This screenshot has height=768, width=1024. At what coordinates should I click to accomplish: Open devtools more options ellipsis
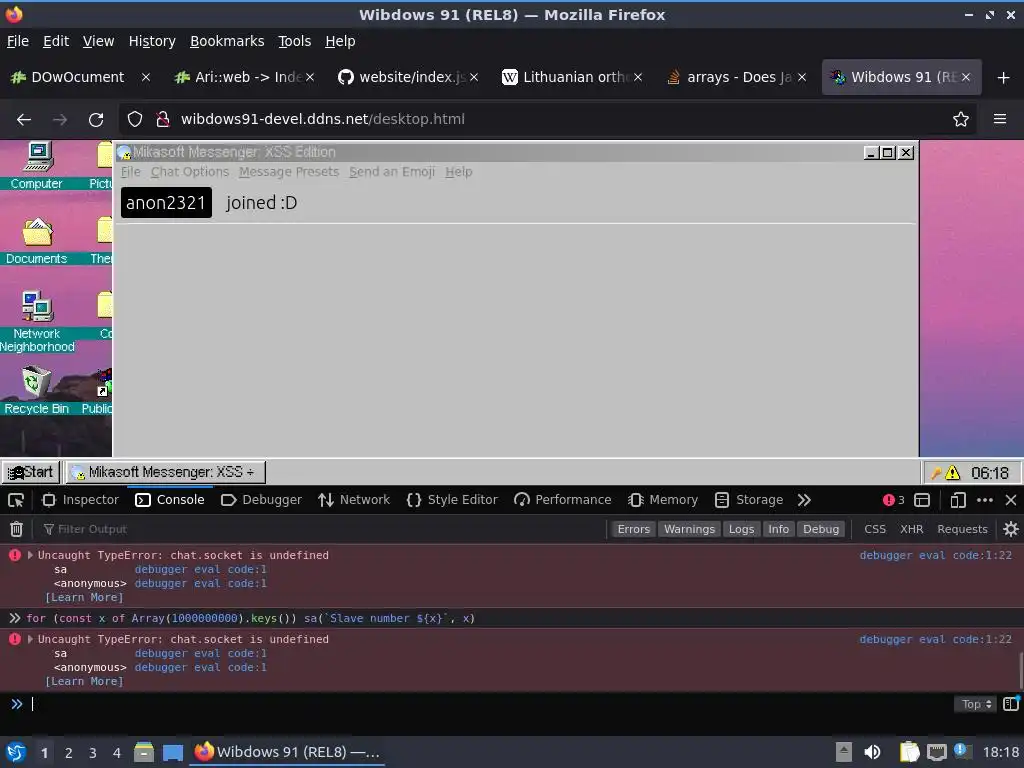pyautogui.click(x=985, y=500)
